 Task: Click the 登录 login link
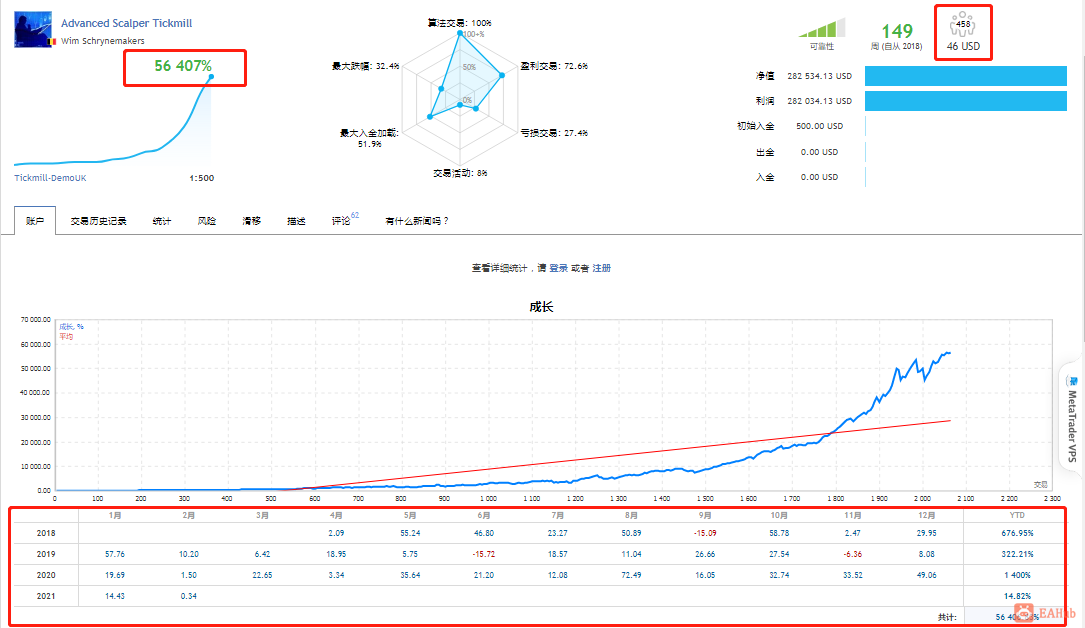pyautogui.click(x=558, y=268)
